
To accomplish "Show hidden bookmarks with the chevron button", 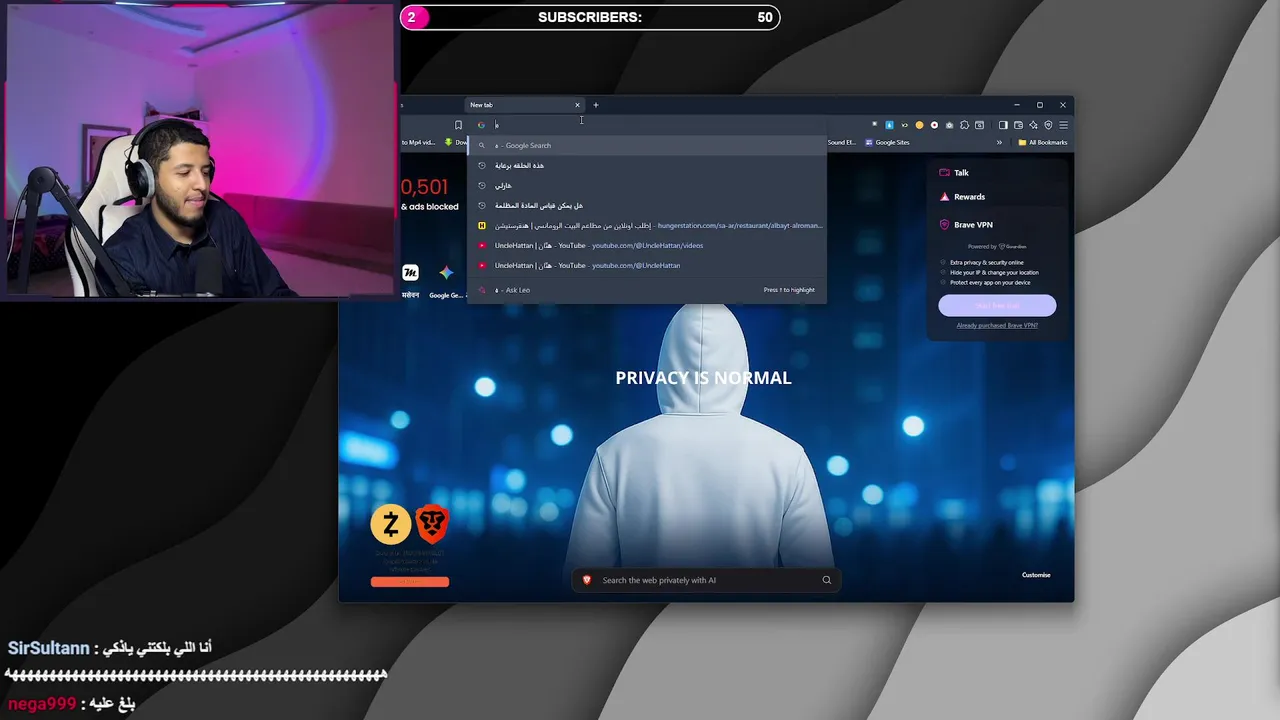I will pos(999,142).
